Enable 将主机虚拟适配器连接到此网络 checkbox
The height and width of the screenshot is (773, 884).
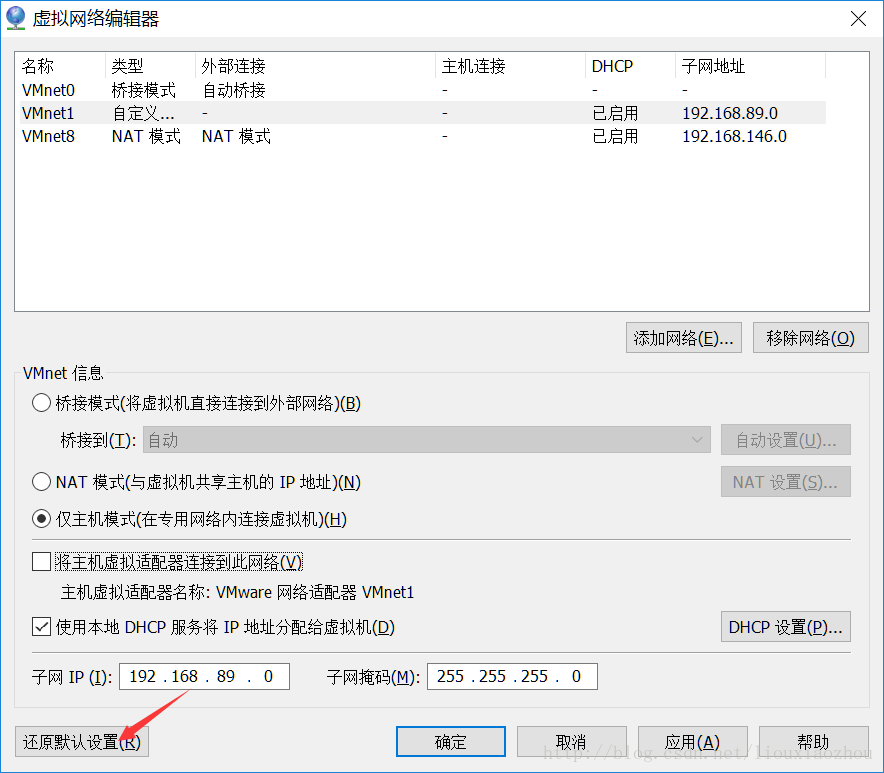pyautogui.click(x=41, y=562)
